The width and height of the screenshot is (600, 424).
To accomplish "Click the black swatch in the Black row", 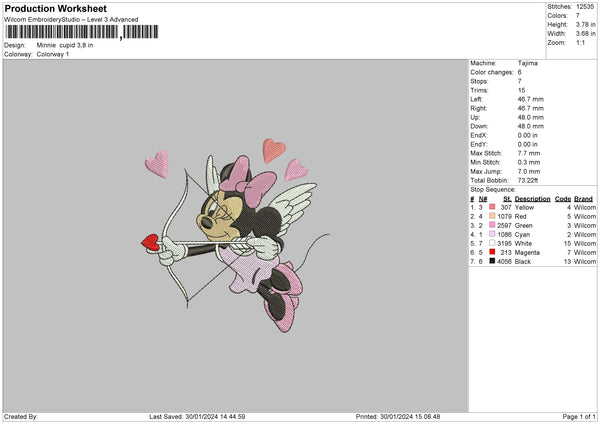I will click(x=492, y=261).
